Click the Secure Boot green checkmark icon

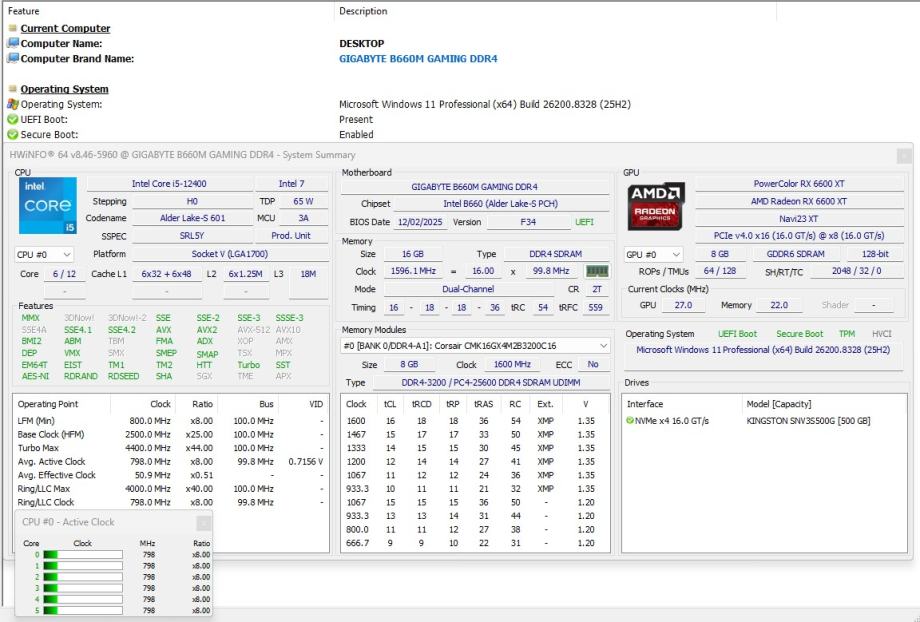(x=13, y=135)
